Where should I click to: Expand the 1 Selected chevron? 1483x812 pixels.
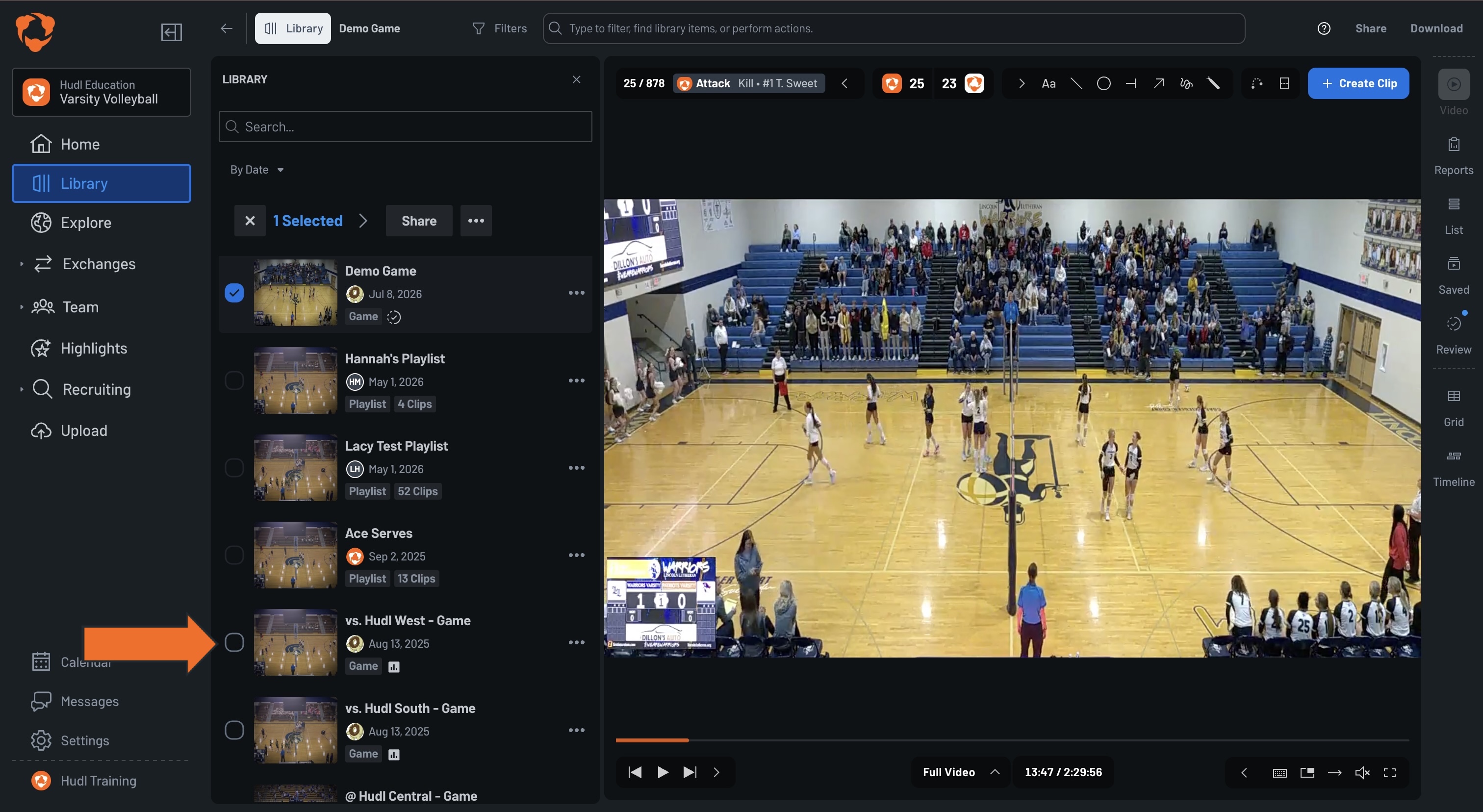pos(363,221)
